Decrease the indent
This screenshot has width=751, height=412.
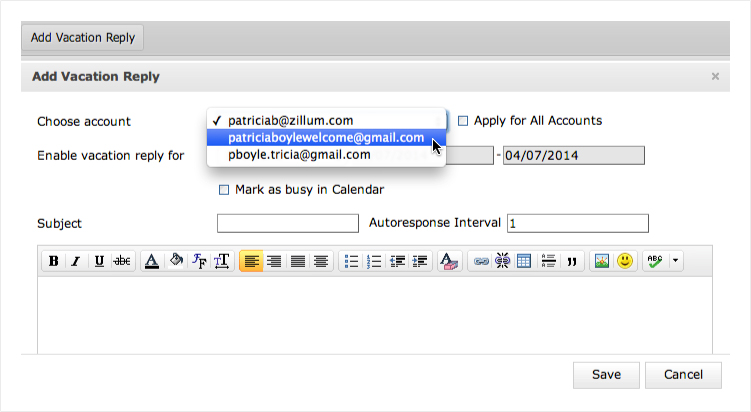point(397,261)
